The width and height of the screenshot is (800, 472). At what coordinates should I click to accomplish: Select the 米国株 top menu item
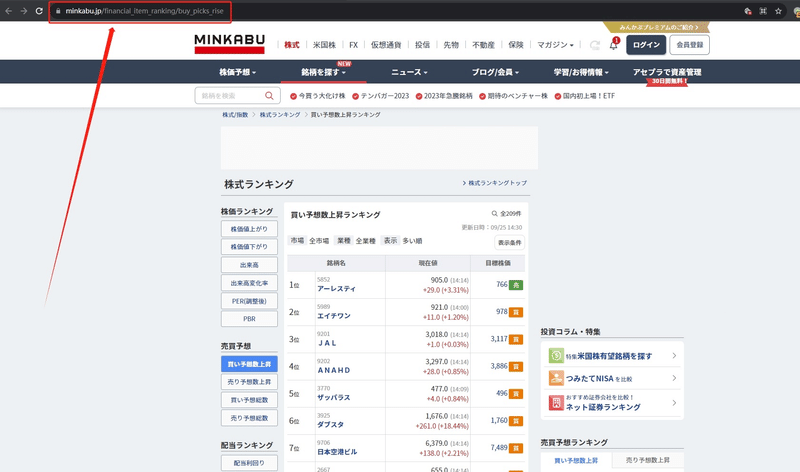point(324,45)
